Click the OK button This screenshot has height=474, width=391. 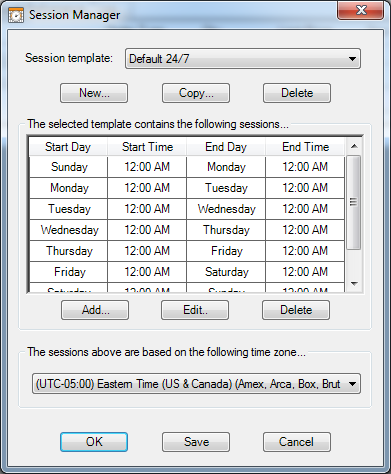94,442
